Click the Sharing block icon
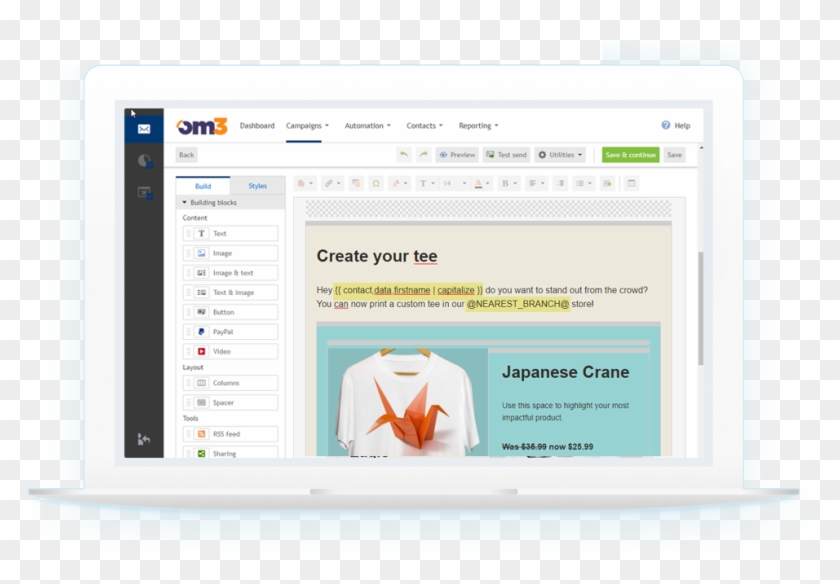Image resolution: width=840 pixels, height=584 pixels. point(201,453)
